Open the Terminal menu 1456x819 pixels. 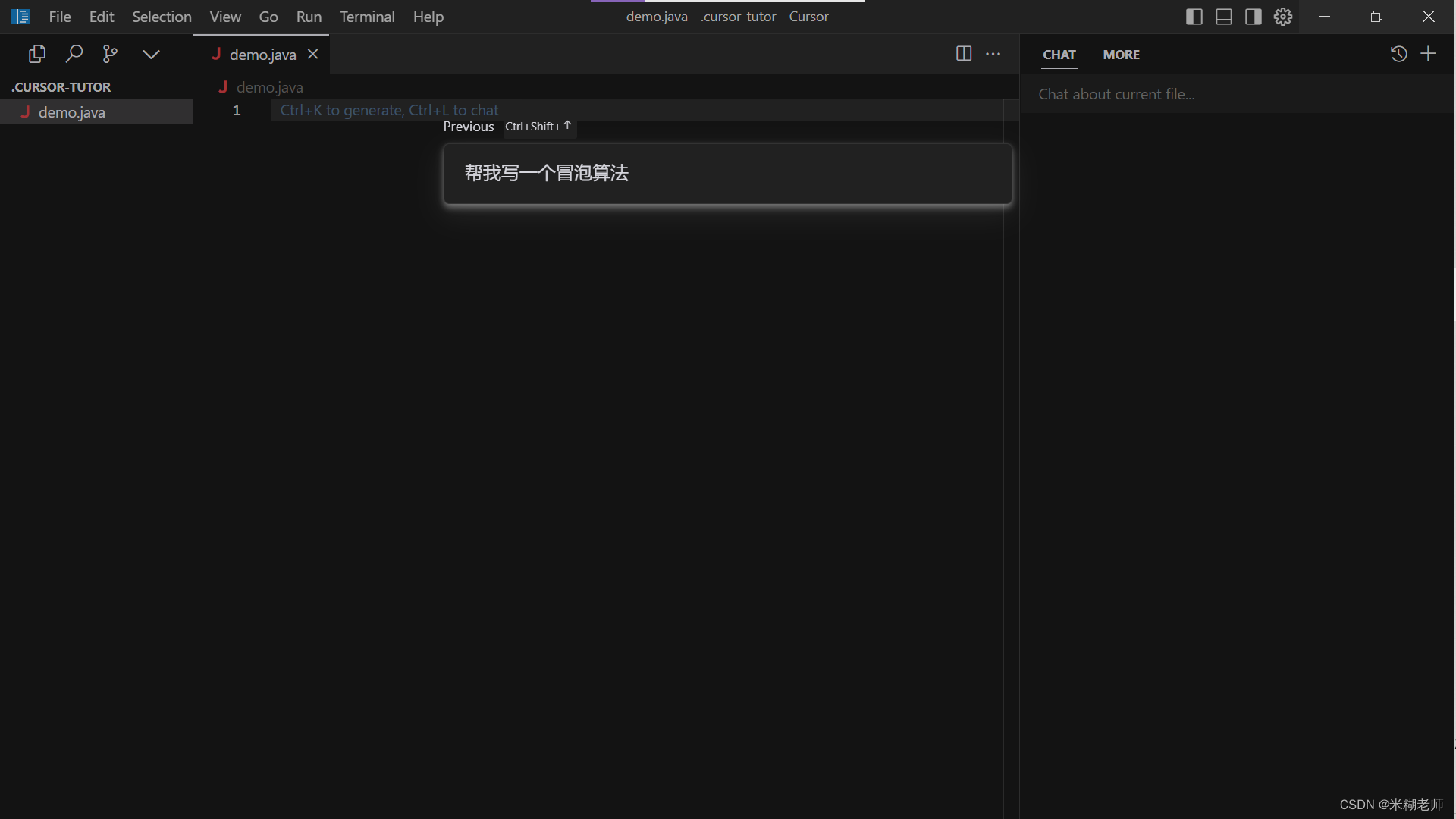(x=367, y=17)
